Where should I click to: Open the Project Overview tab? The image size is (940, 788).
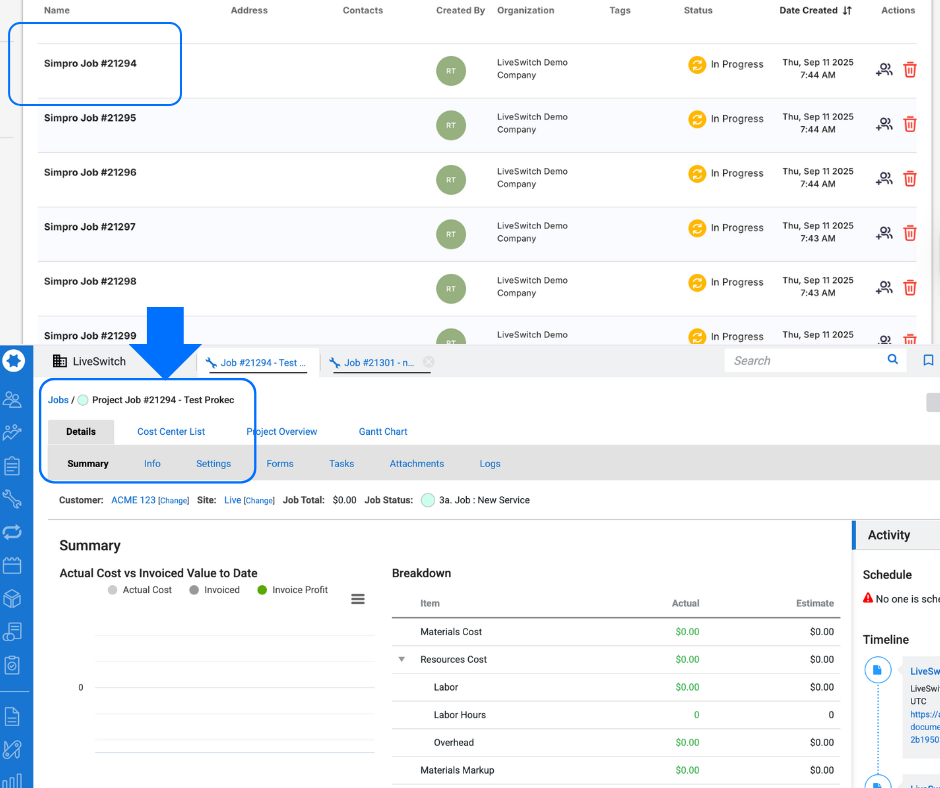pos(281,432)
